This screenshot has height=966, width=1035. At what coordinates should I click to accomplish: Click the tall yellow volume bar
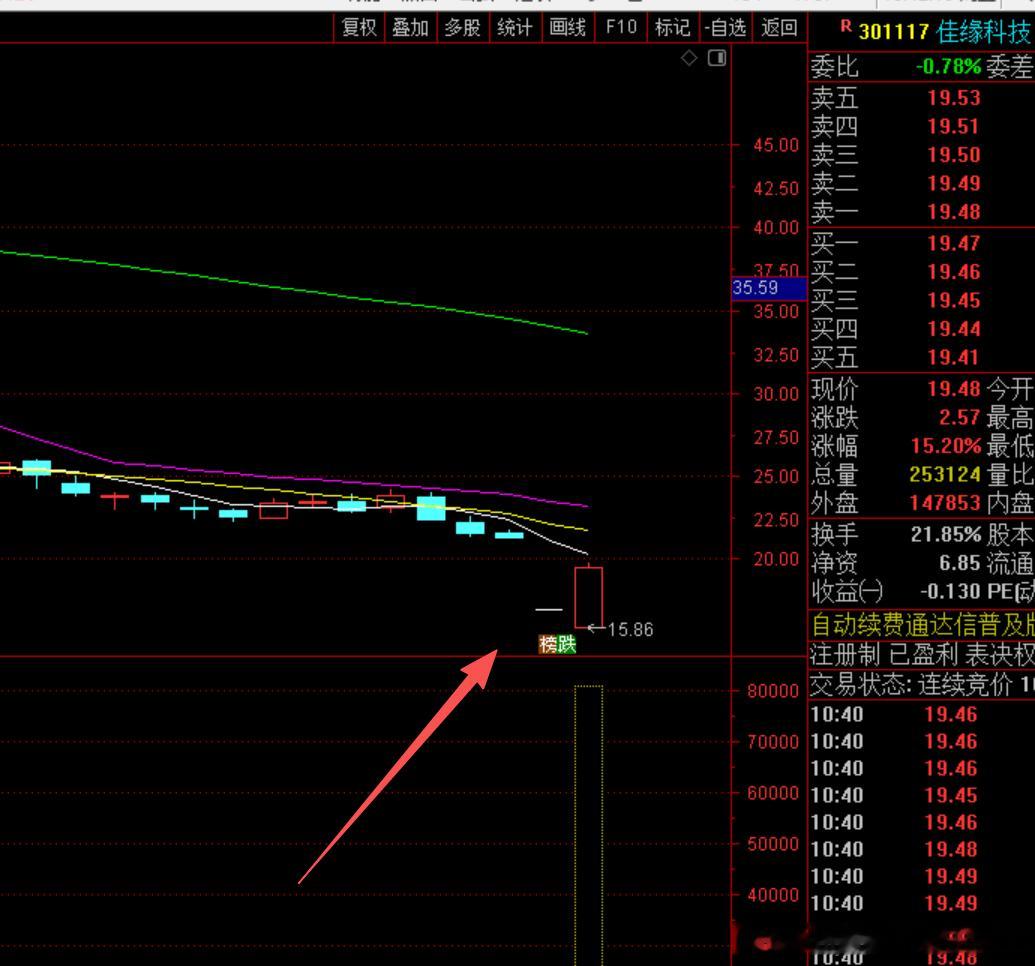[588, 825]
